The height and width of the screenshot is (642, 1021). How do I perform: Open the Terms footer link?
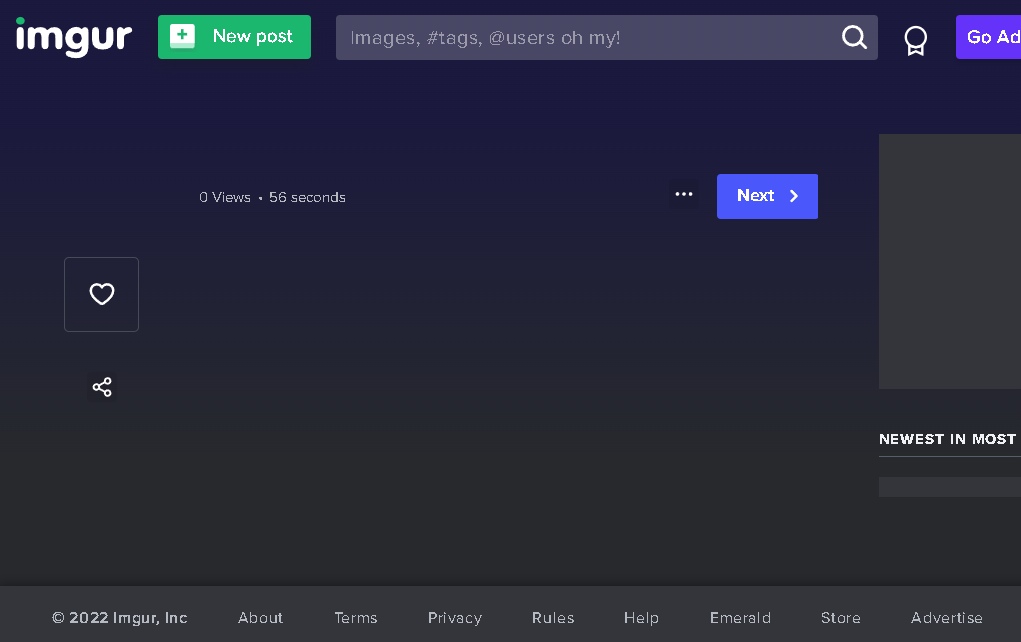point(356,618)
